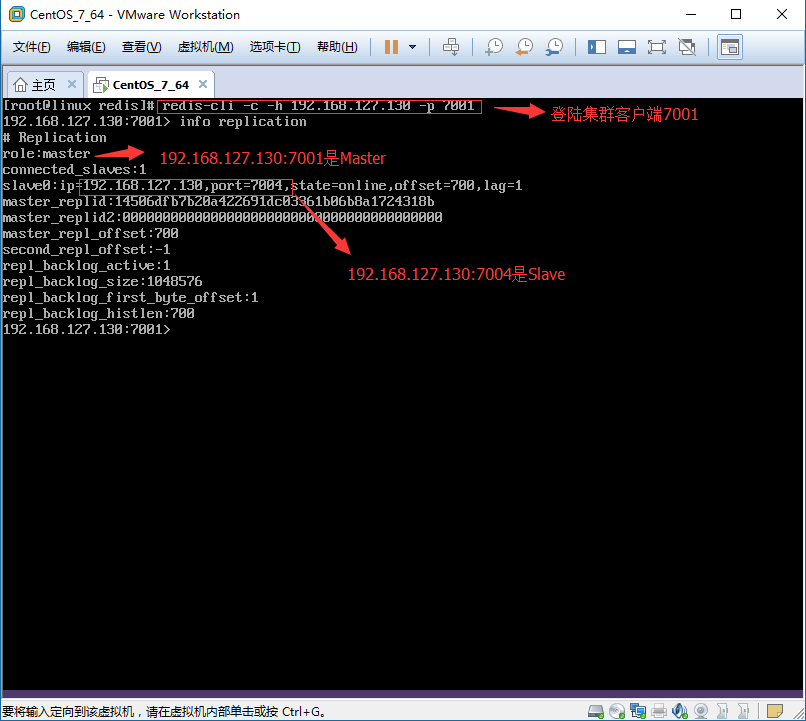Click the master_replid2 zeros line
The width and height of the screenshot is (806, 721).
point(223,217)
